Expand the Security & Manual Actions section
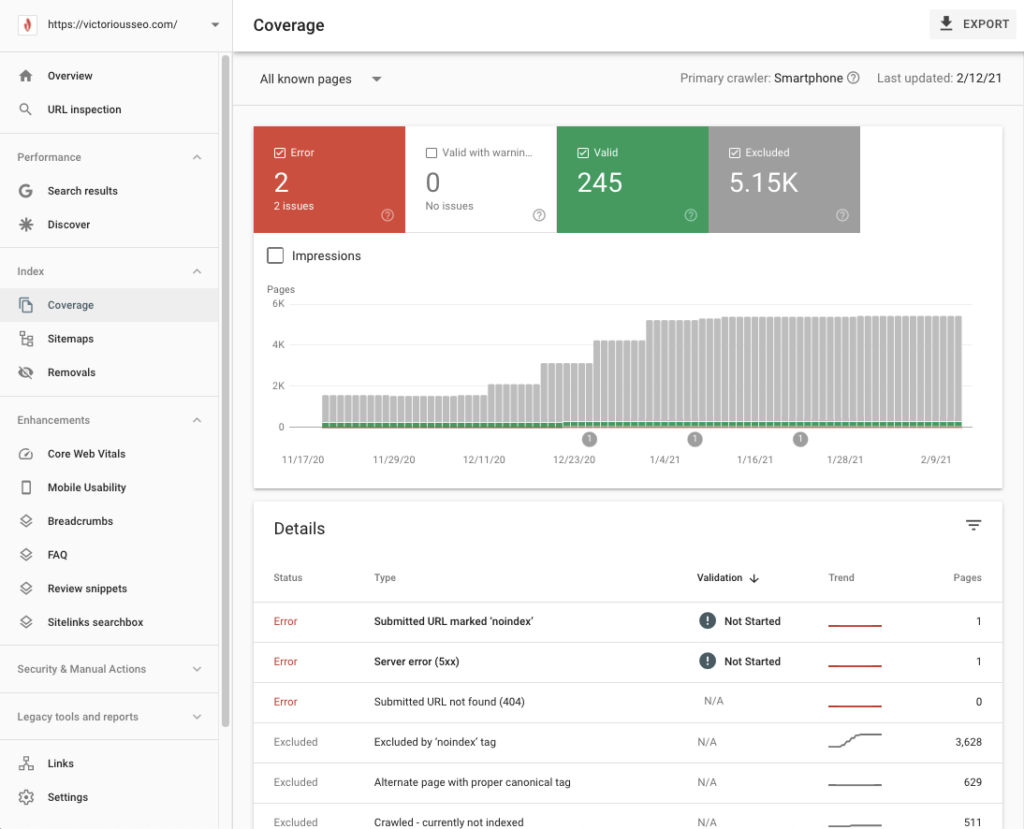Screen dimensions: 1024x829 tap(109, 669)
